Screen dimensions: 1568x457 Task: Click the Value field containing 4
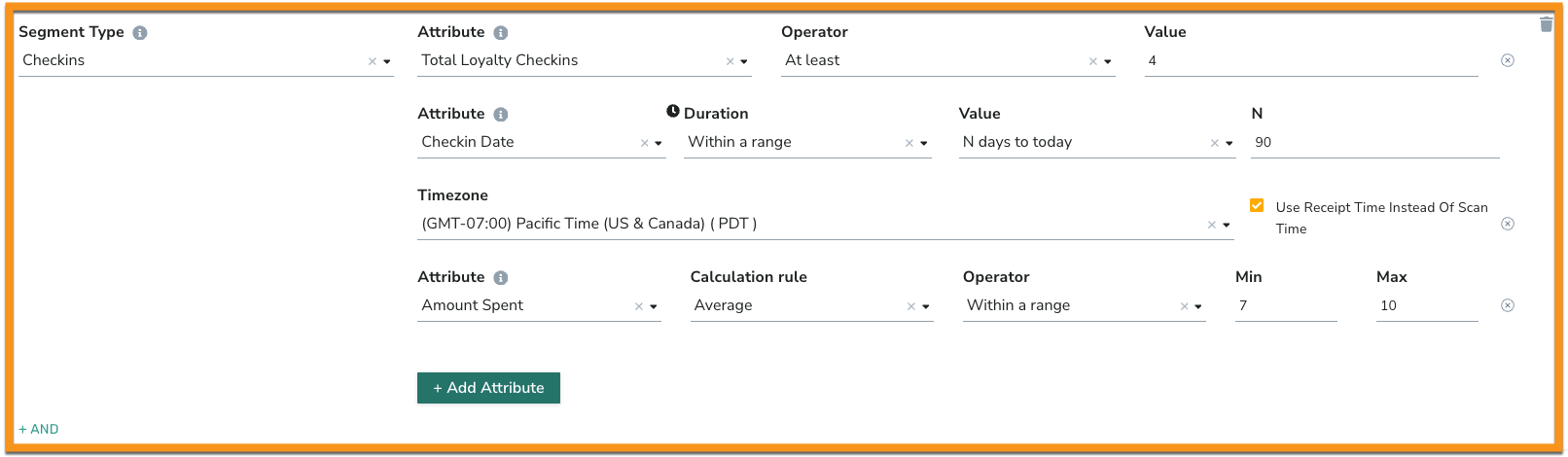coord(1311,60)
